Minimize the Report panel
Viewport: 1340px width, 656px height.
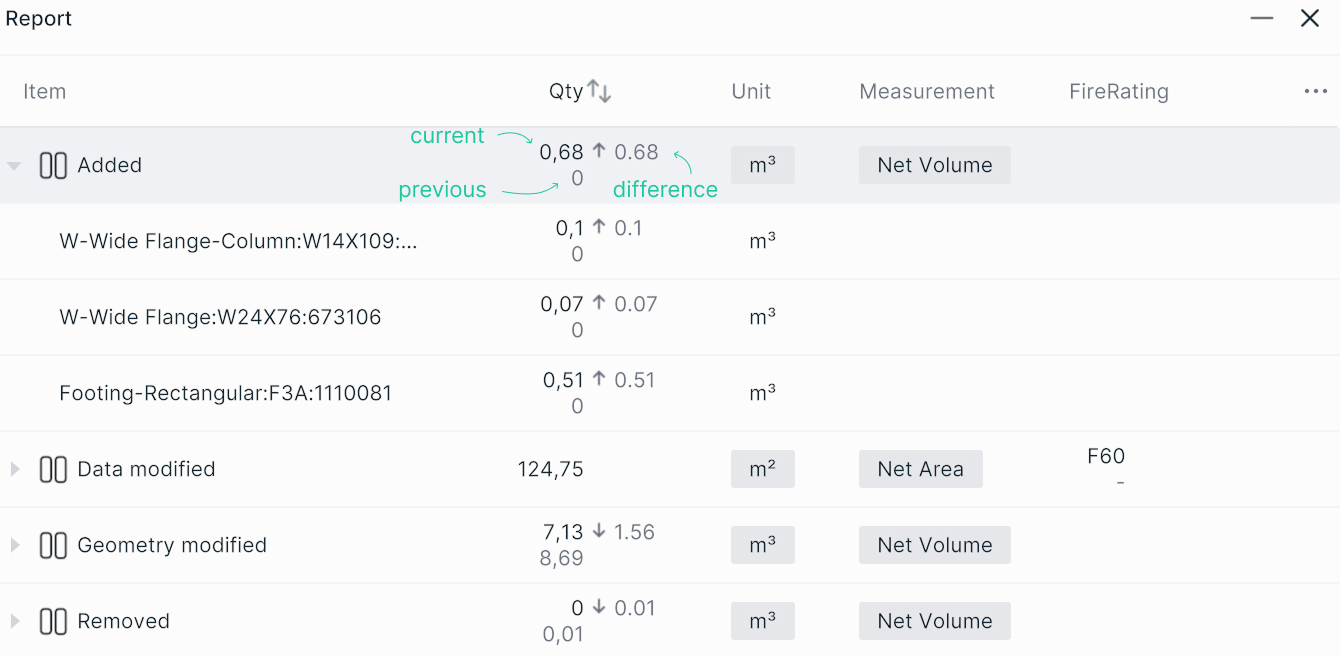pos(1261,19)
